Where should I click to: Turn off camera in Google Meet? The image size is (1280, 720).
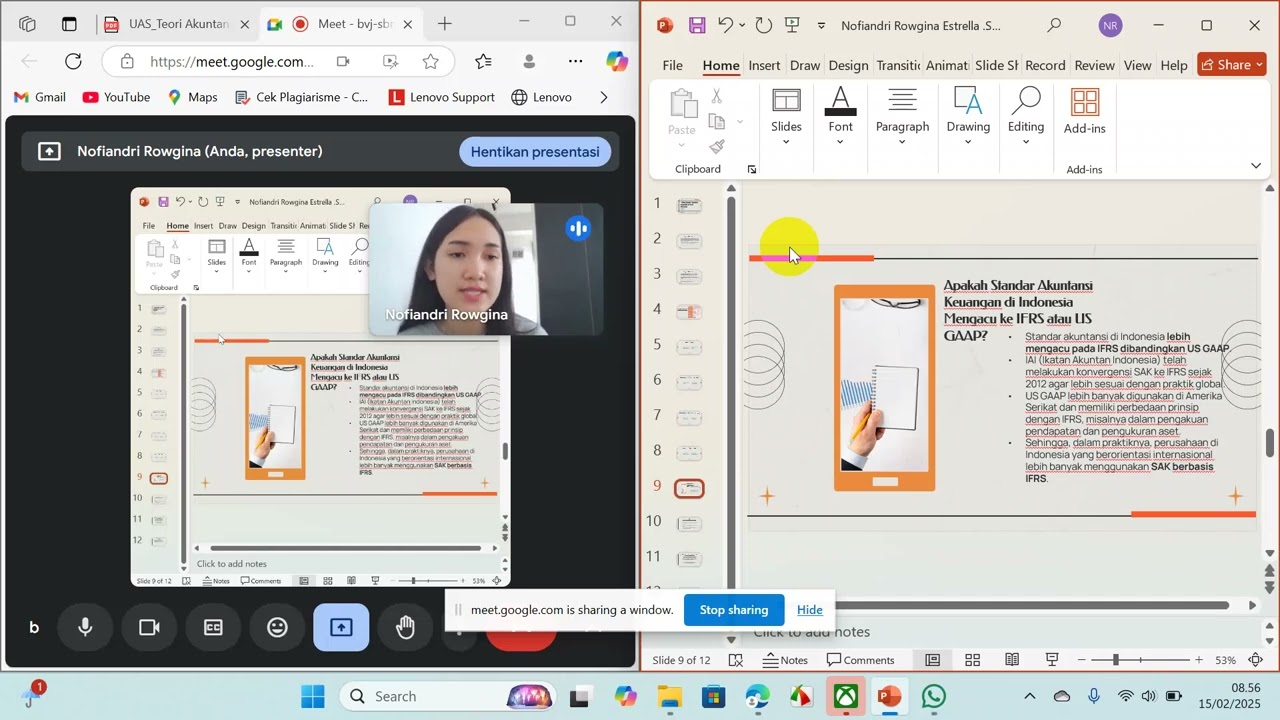click(x=149, y=627)
